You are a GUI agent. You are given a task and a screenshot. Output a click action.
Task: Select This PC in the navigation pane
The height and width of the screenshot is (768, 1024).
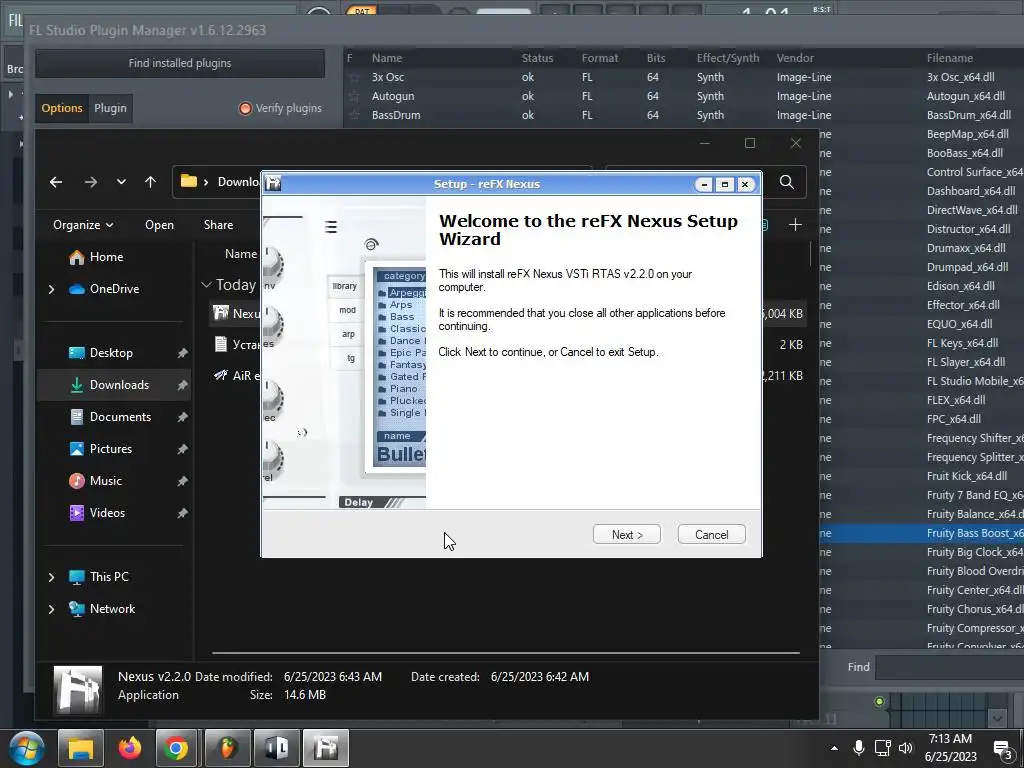99,577
